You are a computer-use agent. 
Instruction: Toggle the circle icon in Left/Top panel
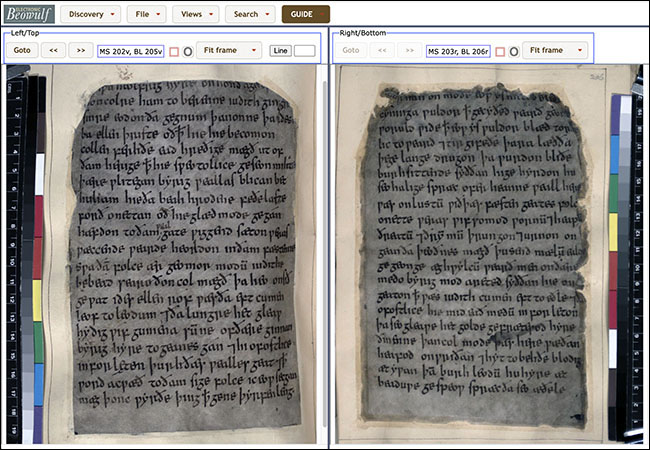pos(188,52)
